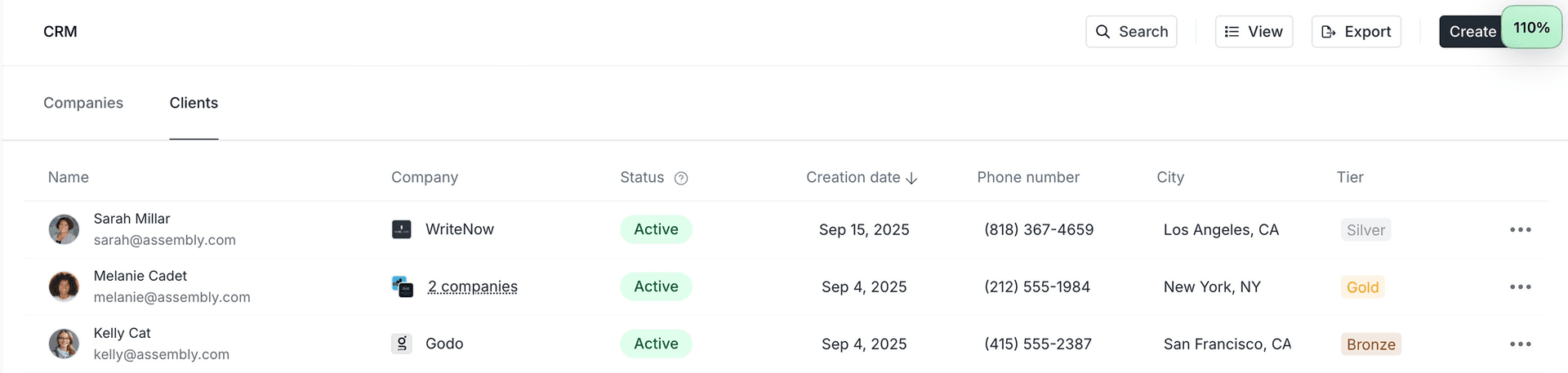Click the stacked logos beside 2 companies

pos(403,286)
